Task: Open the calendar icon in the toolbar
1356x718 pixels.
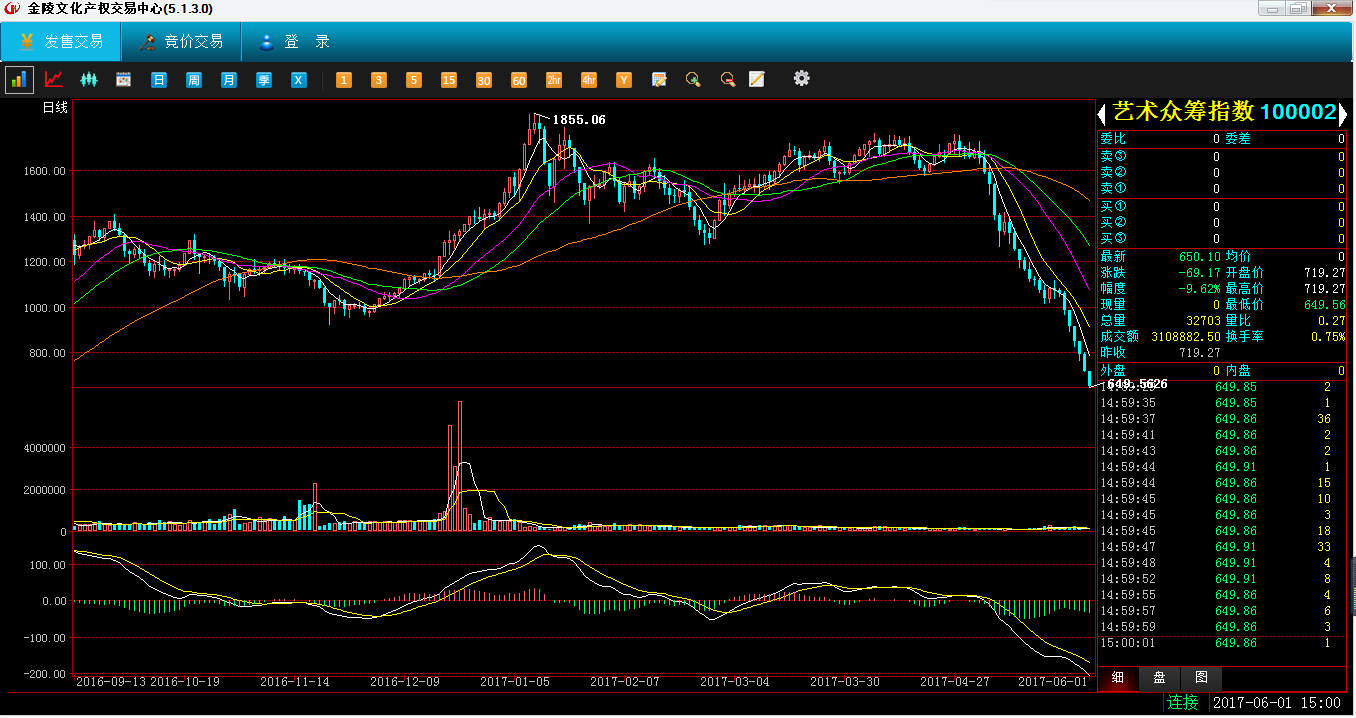Action: [x=124, y=79]
